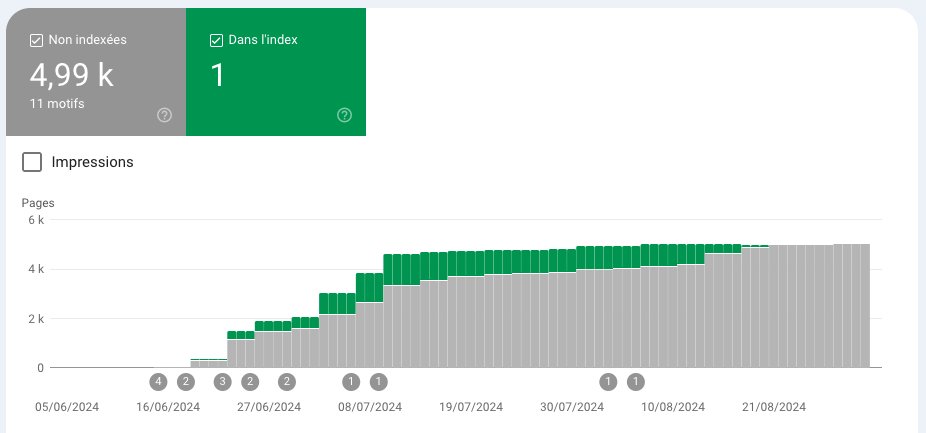This screenshot has height=433, width=926.
Task: Click the Non indexées label text
Action: click(87, 40)
